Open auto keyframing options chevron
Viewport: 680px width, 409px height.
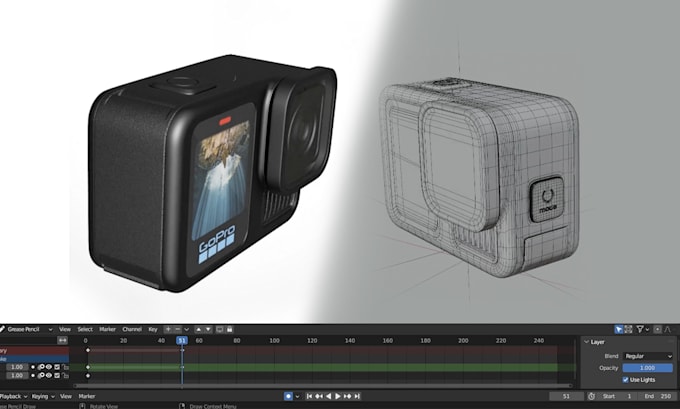click(x=298, y=396)
